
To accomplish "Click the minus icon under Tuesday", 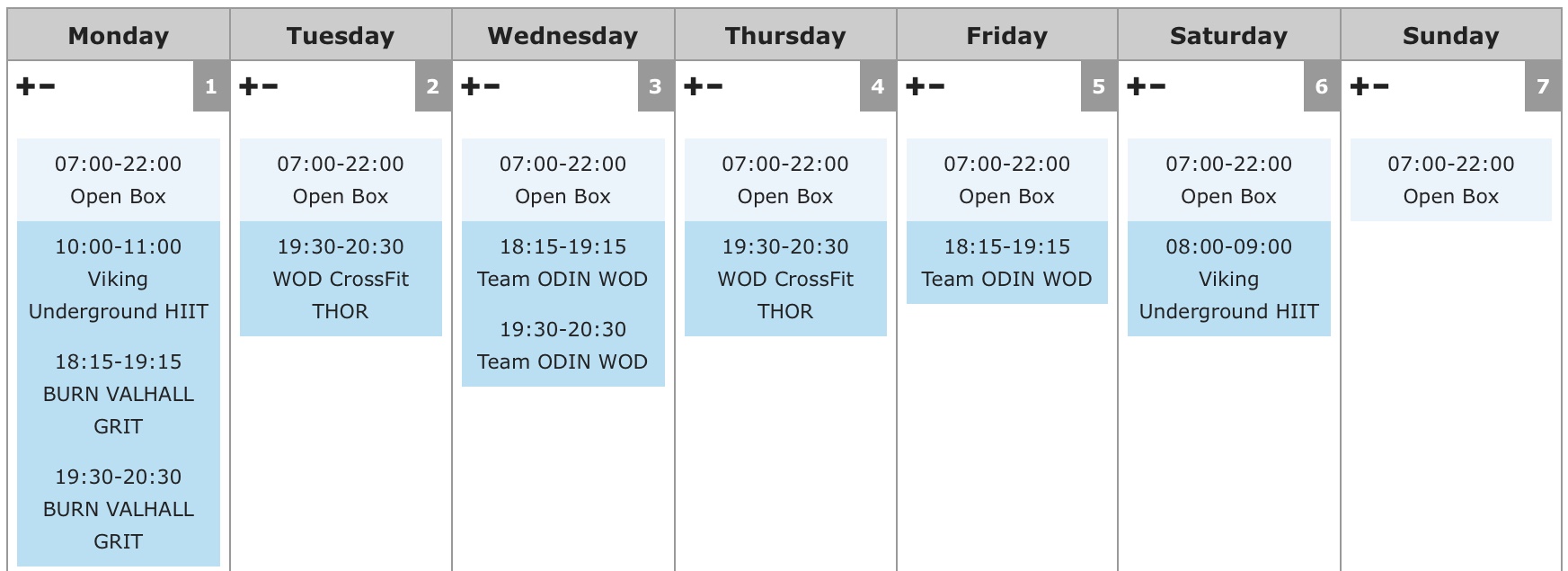I will pyautogui.click(x=269, y=86).
